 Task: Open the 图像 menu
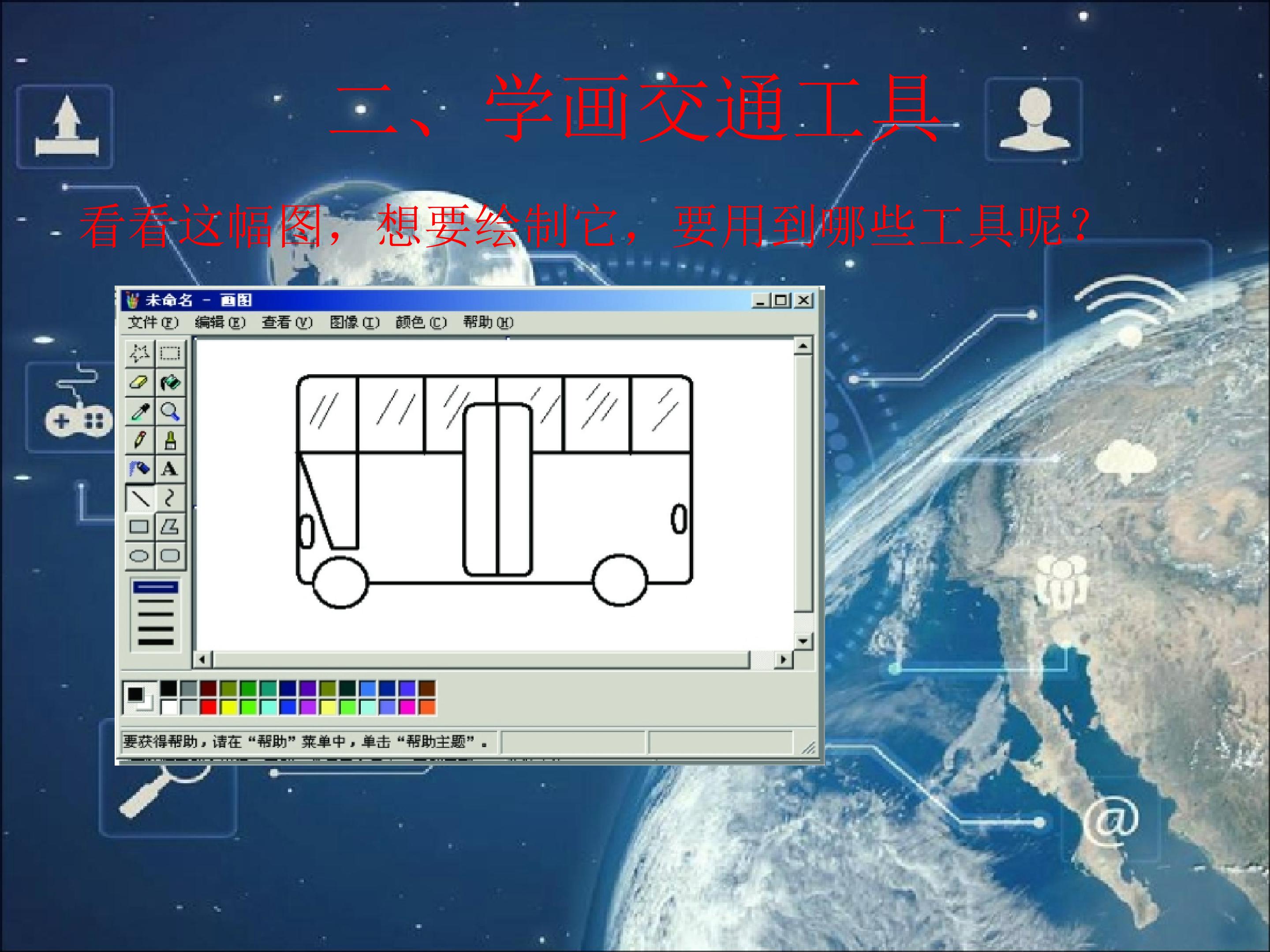354,323
